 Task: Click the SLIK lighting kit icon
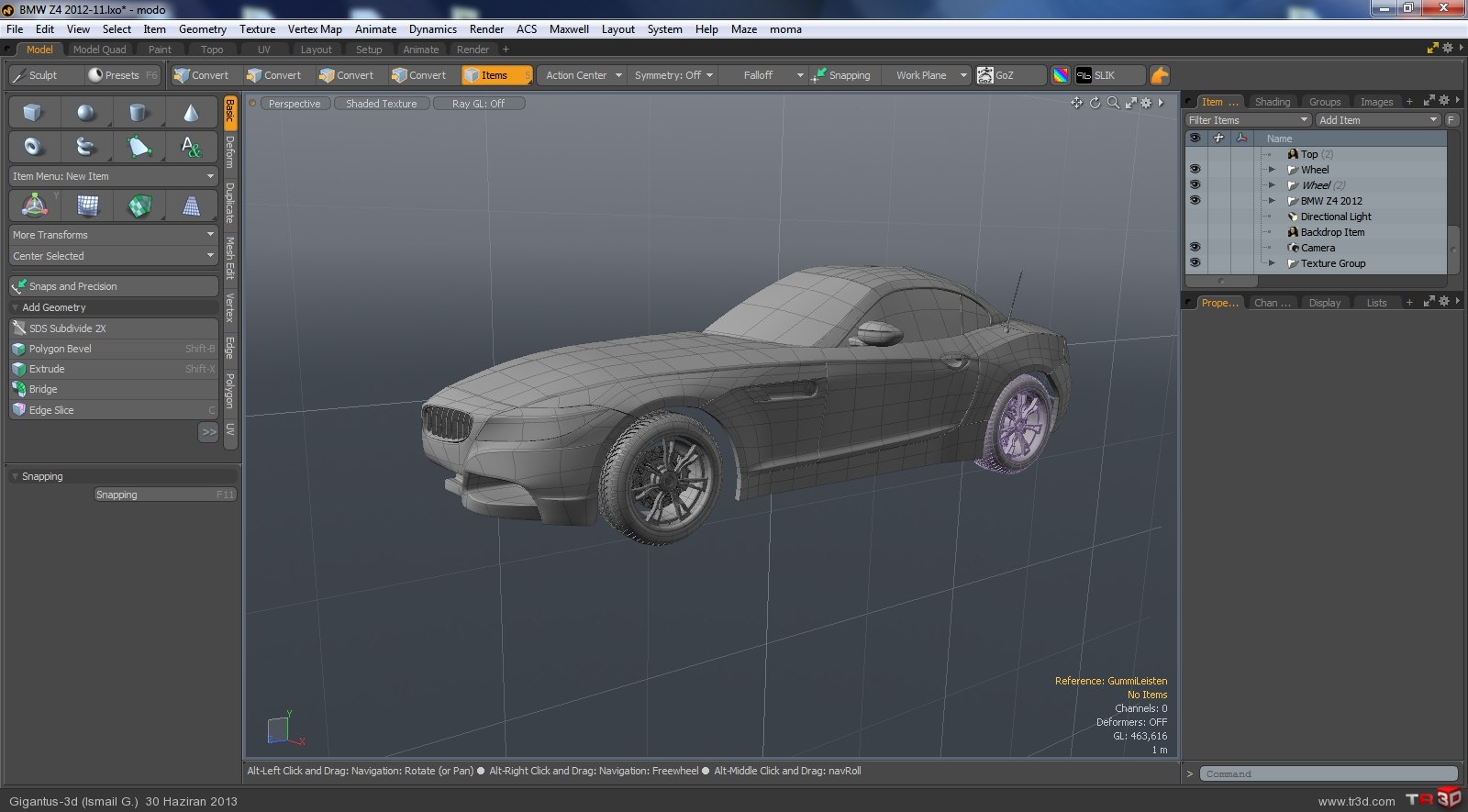(1109, 75)
